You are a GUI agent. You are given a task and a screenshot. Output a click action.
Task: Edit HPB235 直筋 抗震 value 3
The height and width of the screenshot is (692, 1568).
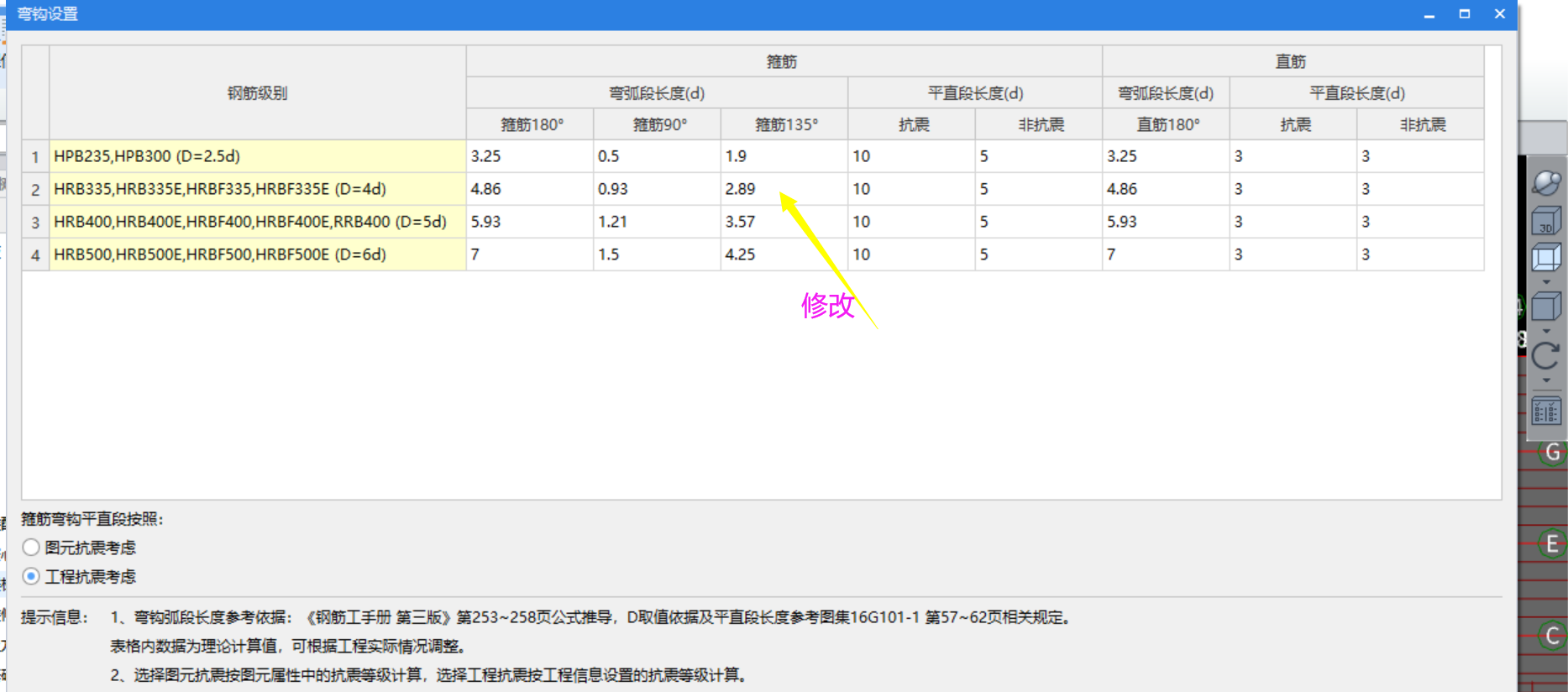1293,156
